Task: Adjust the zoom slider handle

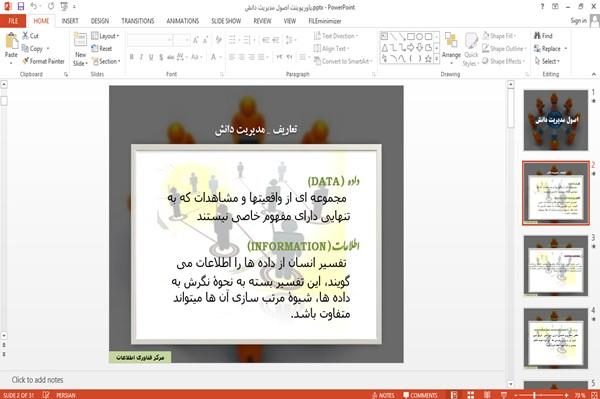Action: click(535, 395)
